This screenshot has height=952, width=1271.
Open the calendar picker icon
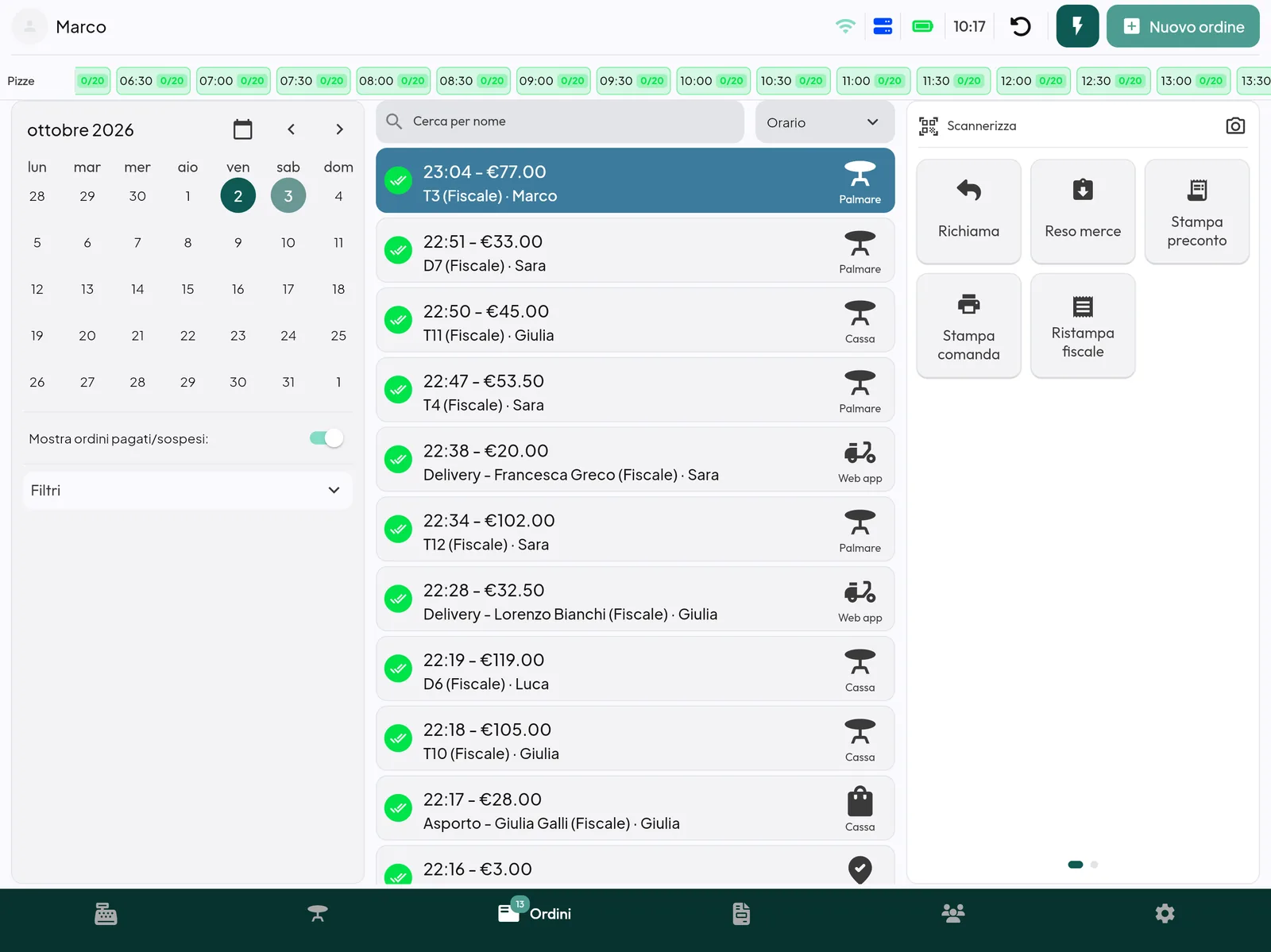pyautogui.click(x=243, y=129)
